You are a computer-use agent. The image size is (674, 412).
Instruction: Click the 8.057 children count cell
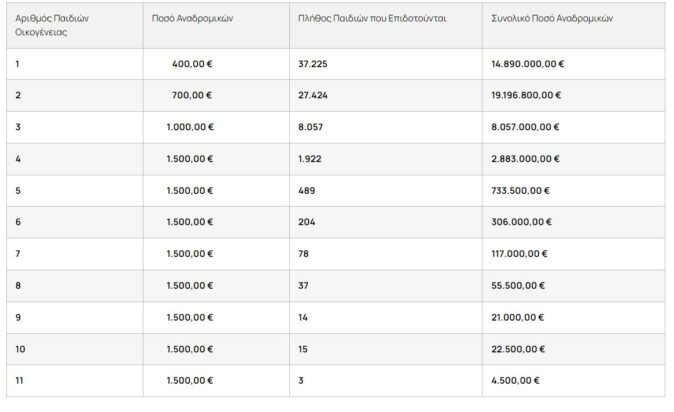click(312, 127)
